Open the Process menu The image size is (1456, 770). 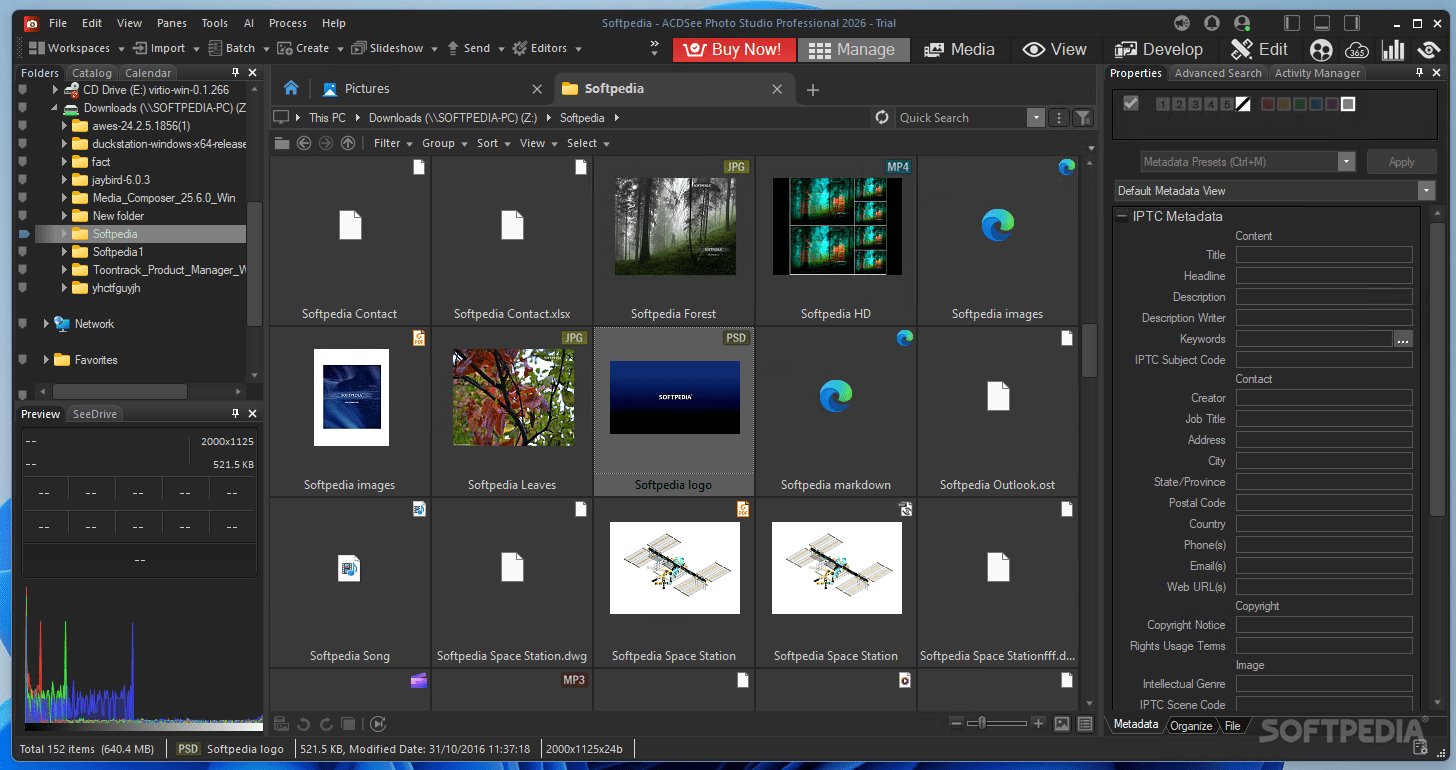click(x=287, y=22)
